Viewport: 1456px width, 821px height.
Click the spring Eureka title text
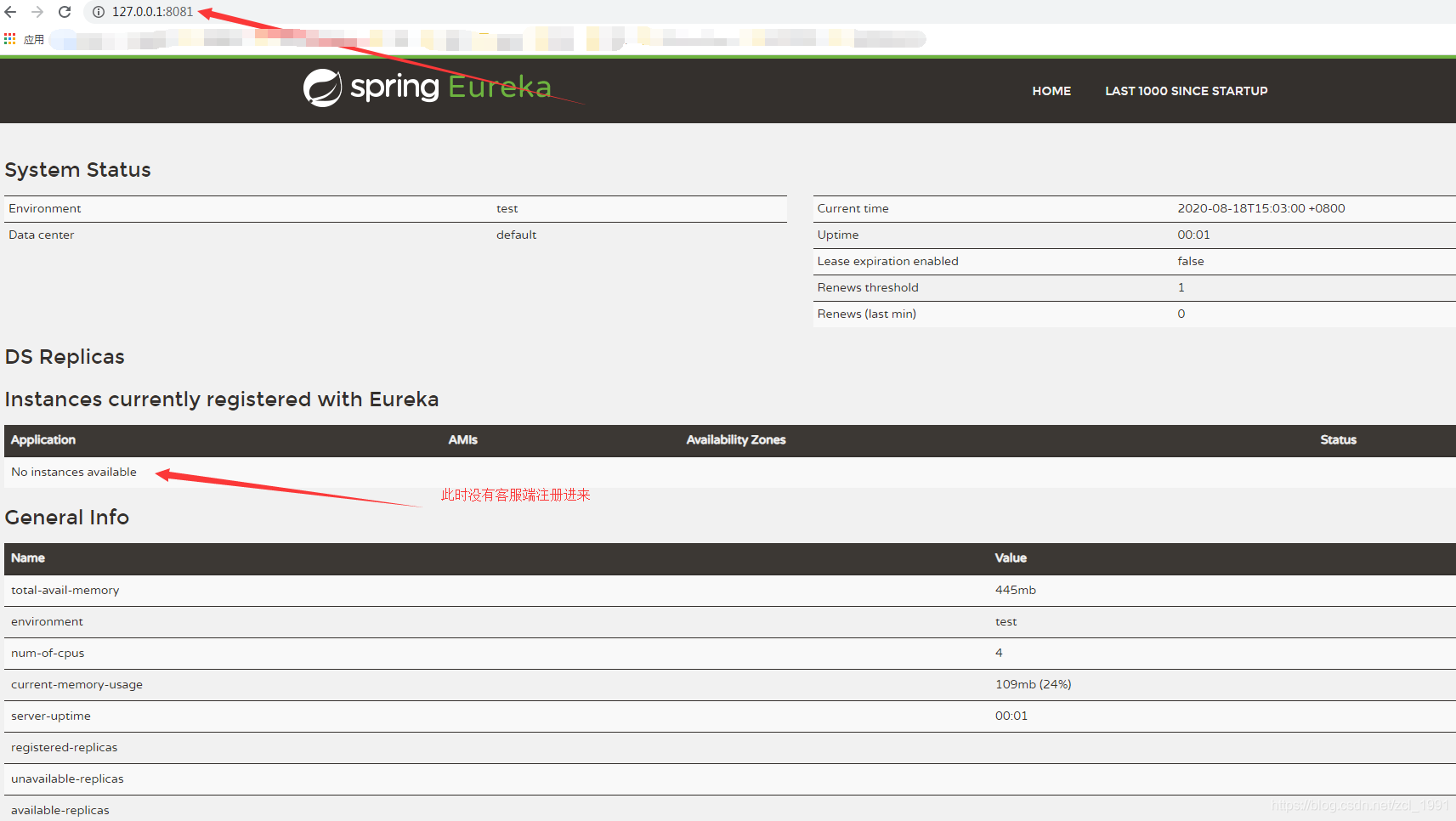point(450,87)
